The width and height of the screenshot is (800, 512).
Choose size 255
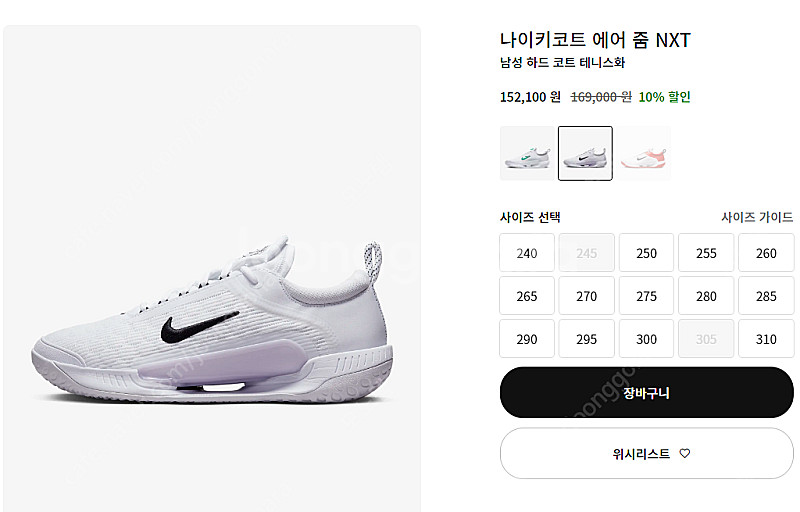click(x=706, y=253)
